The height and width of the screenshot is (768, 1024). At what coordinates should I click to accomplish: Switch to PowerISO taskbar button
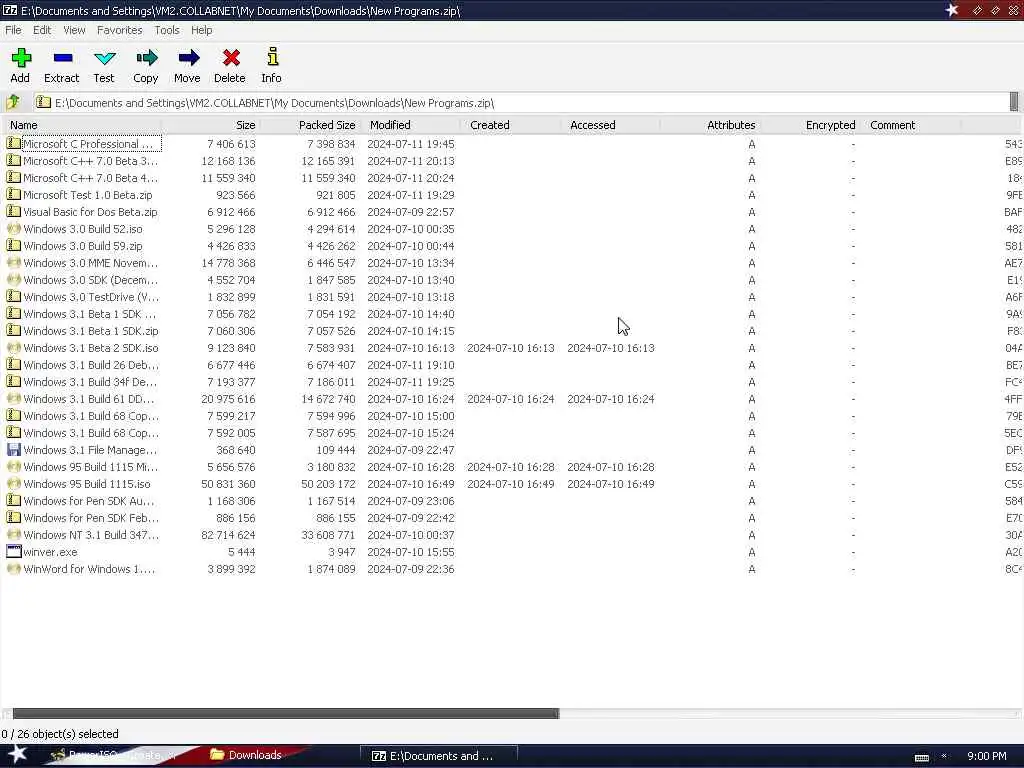pos(115,755)
